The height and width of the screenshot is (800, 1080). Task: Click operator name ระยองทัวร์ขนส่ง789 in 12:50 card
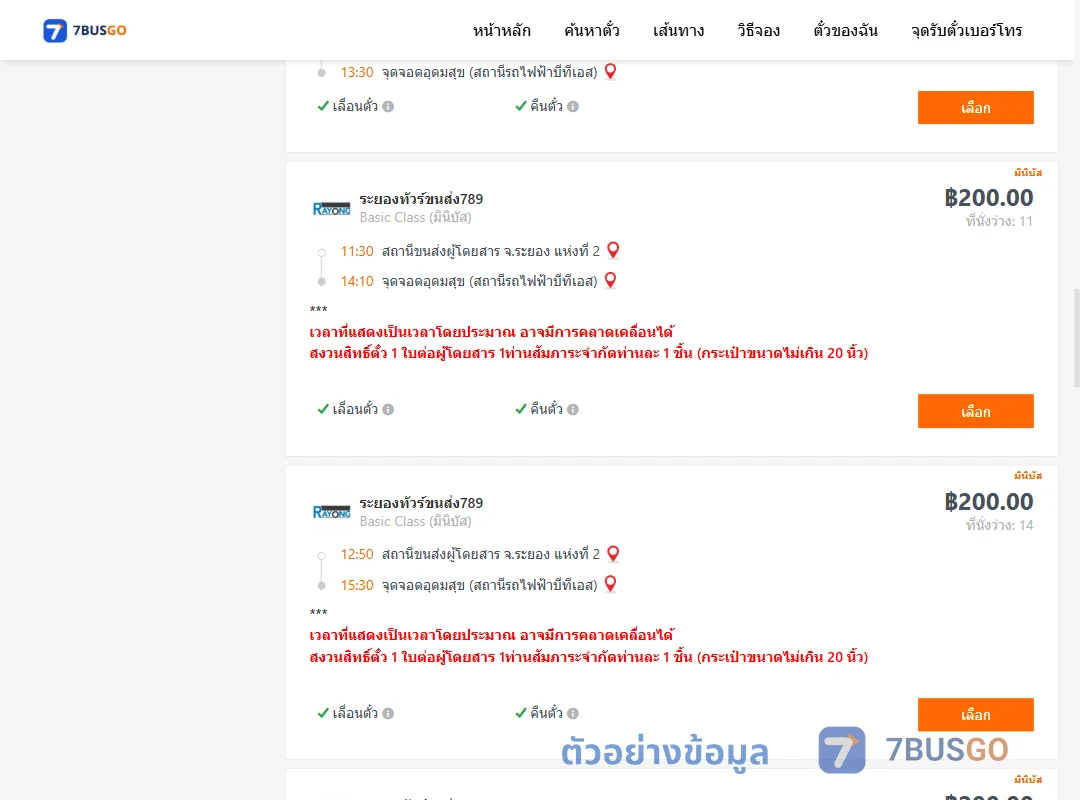pos(421,503)
